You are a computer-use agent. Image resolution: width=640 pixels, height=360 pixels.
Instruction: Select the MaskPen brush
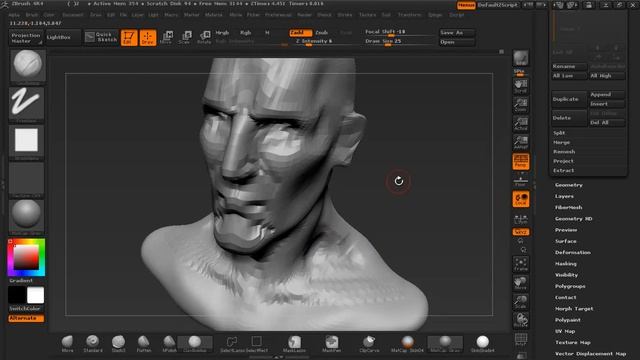click(332, 344)
